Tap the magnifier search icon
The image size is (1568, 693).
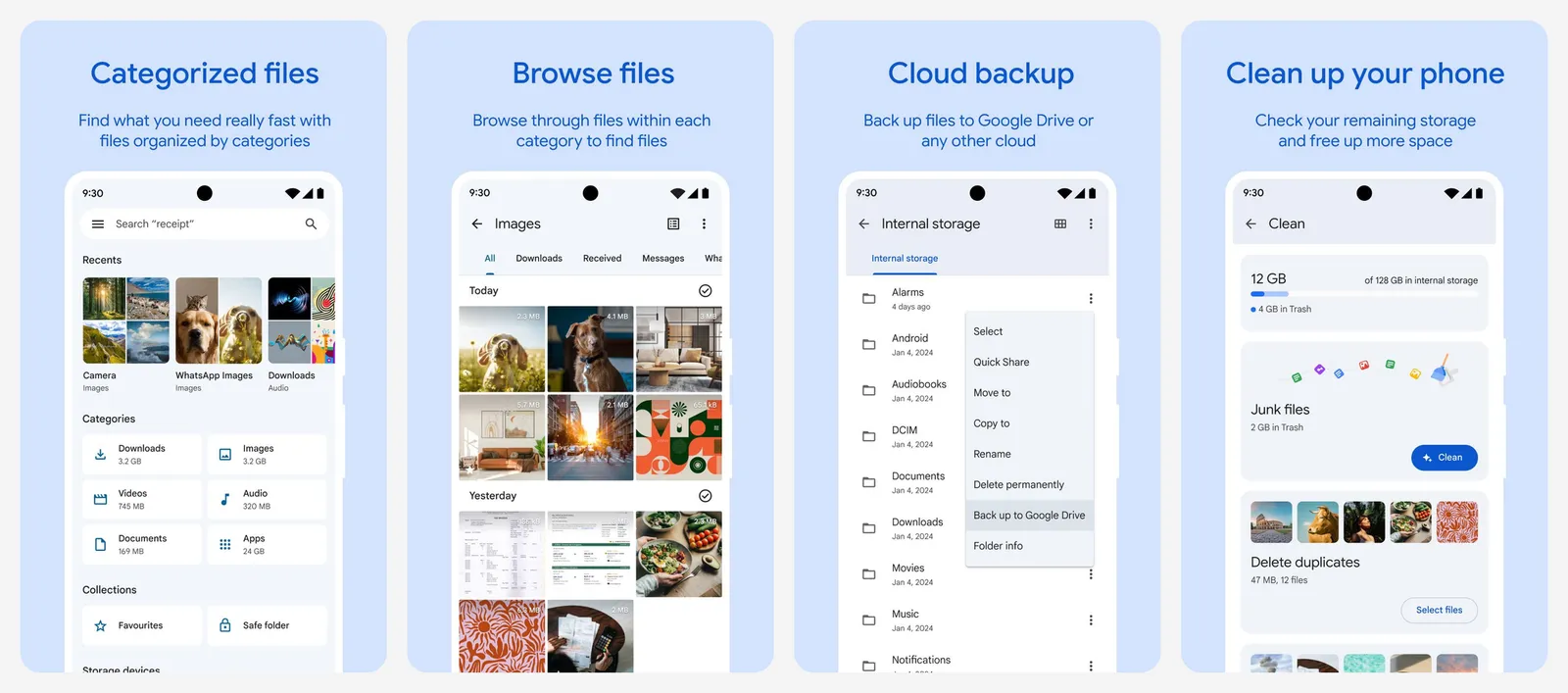click(x=311, y=223)
